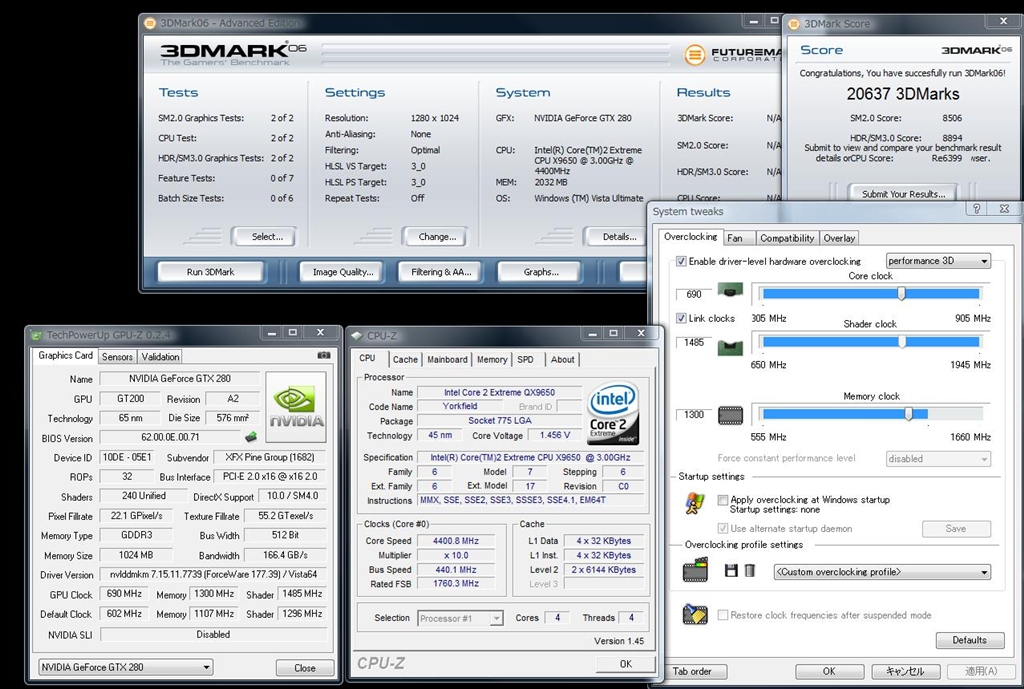Expand the Custom overclocking profile dropdown

(x=882, y=572)
